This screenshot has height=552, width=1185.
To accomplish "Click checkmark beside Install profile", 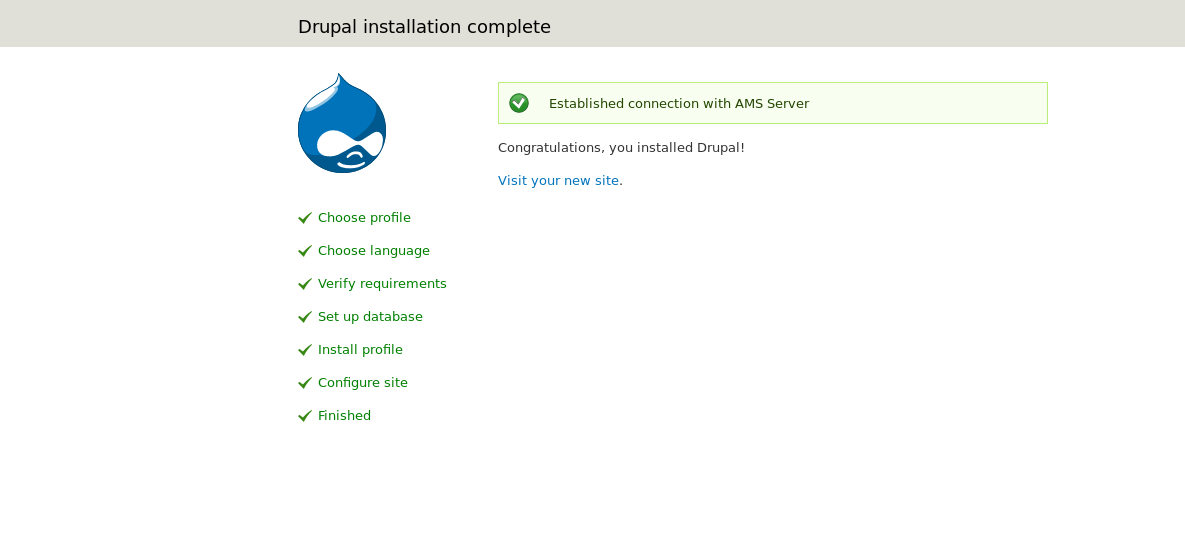I will pos(305,350).
